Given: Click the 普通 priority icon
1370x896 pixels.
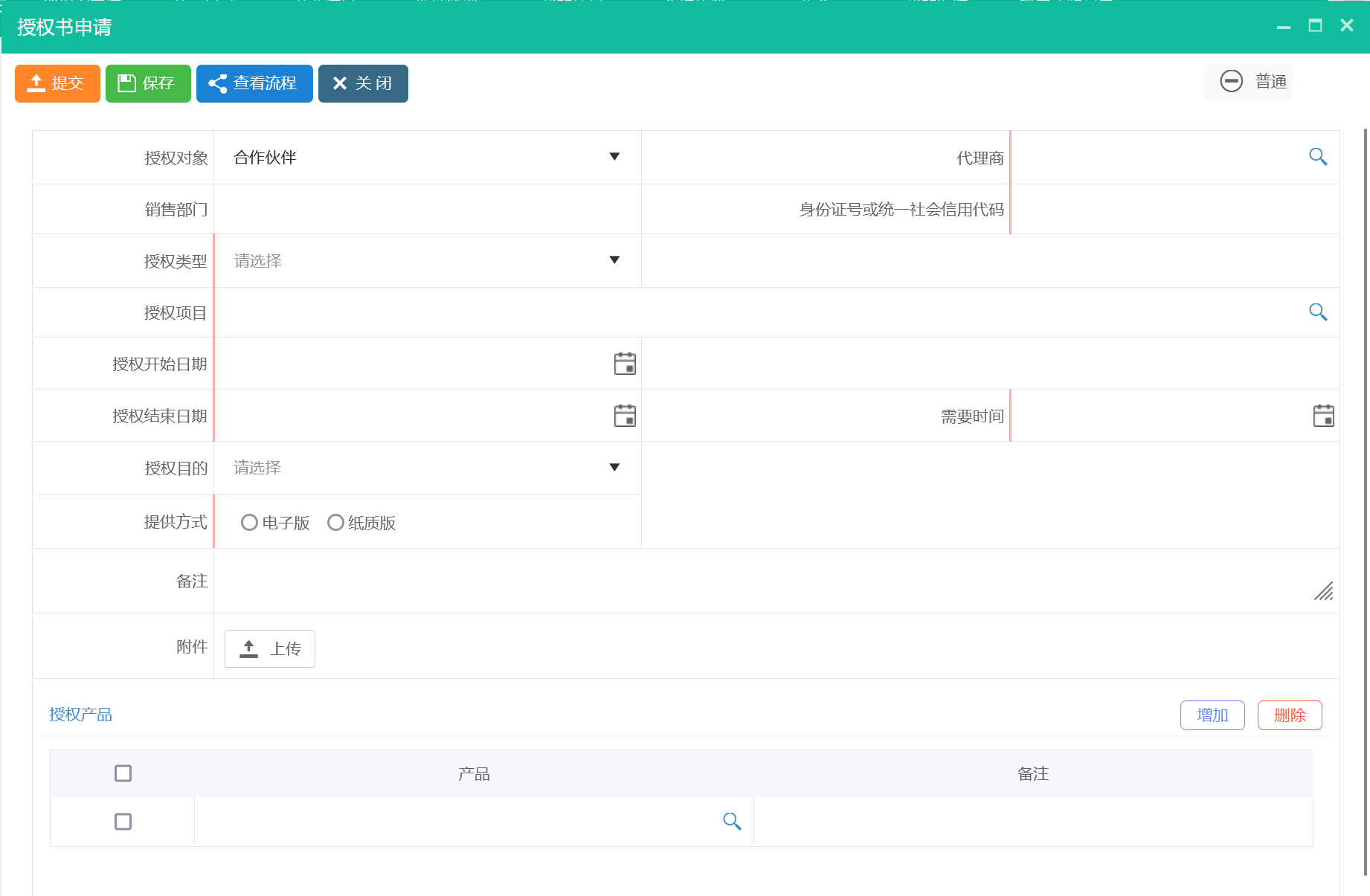Looking at the screenshot, I should coord(1231,81).
